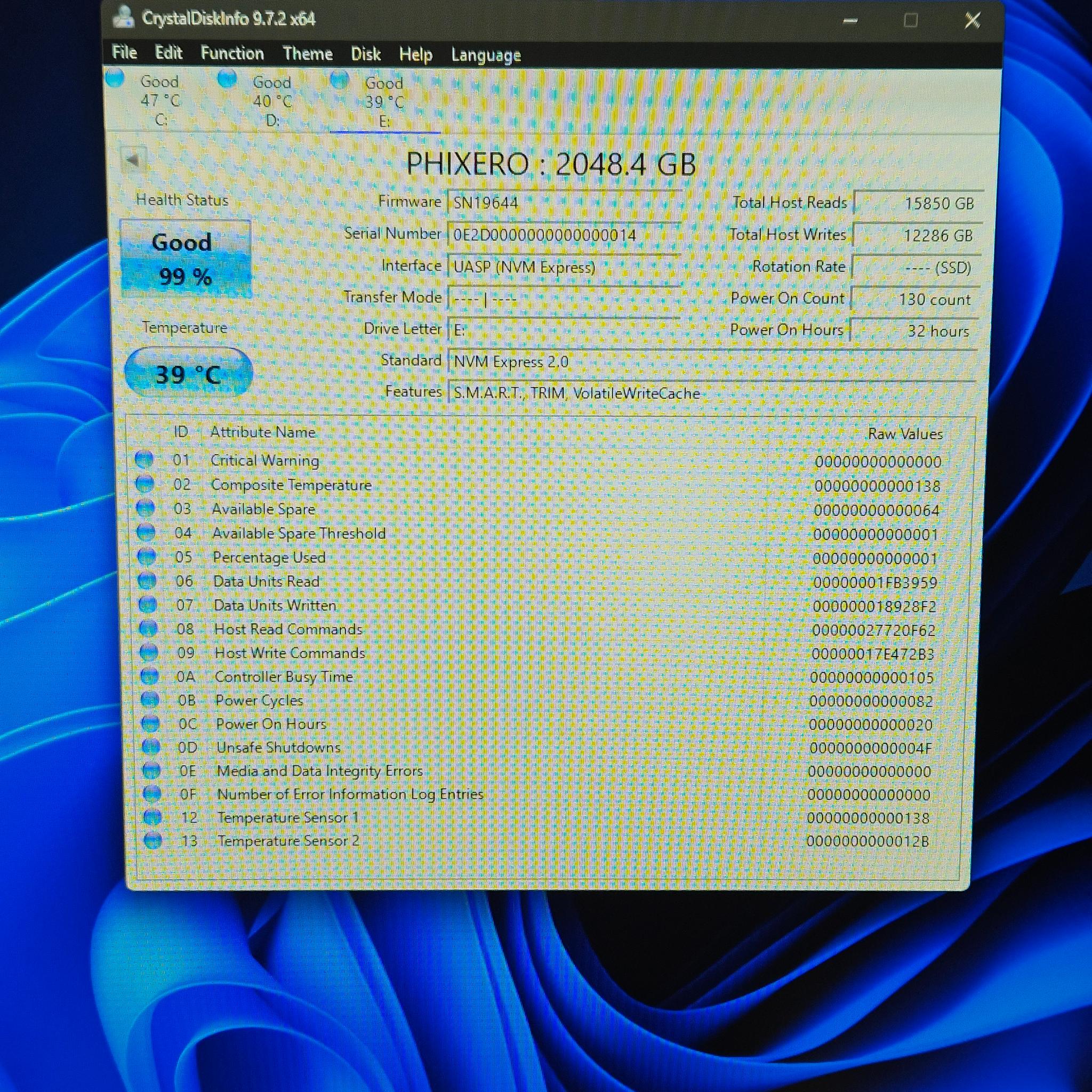
Task: Click the Health Status label
Action: tap(182, 200)
